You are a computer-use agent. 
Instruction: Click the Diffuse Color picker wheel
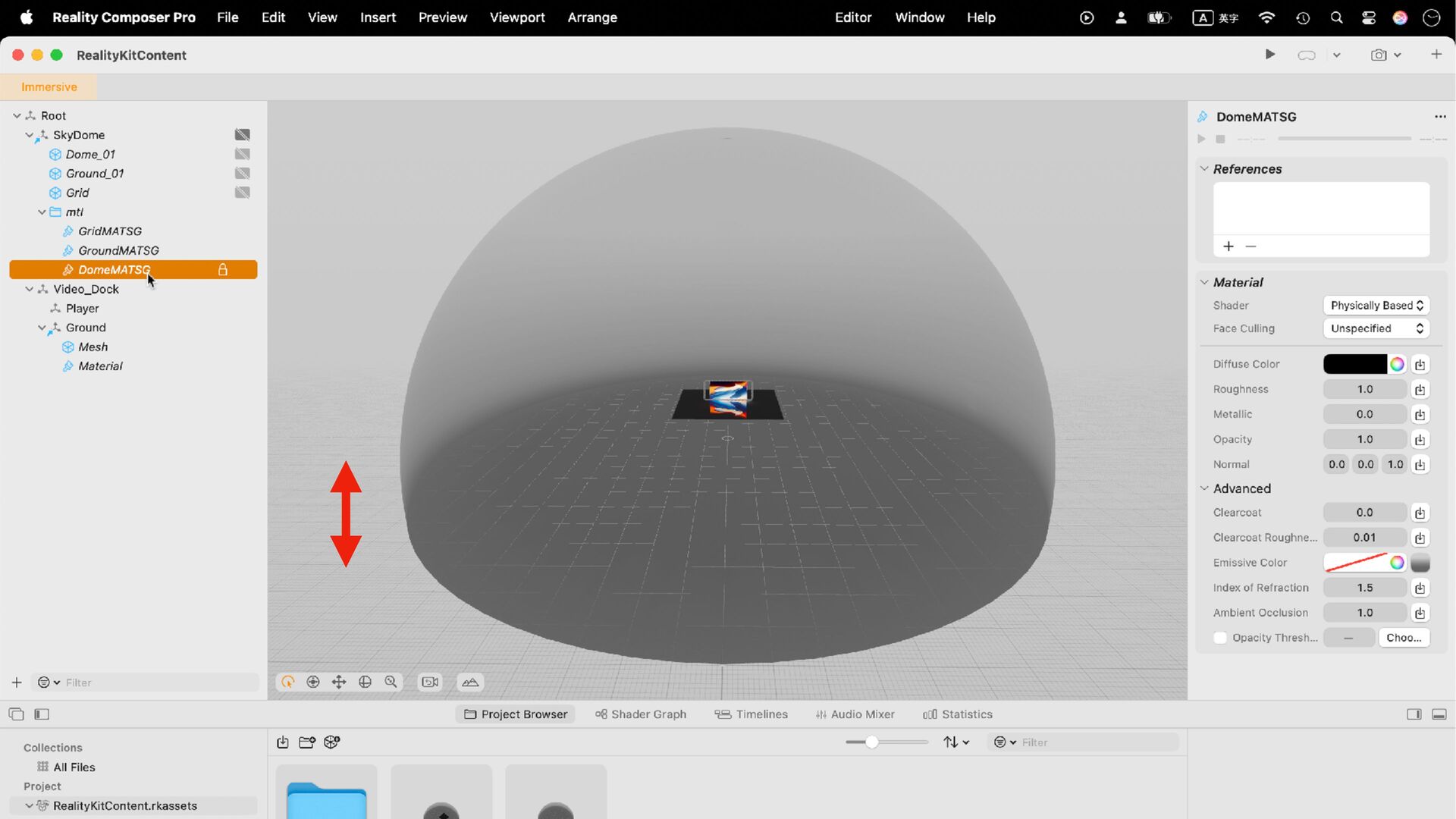[x=1397, y=364]
